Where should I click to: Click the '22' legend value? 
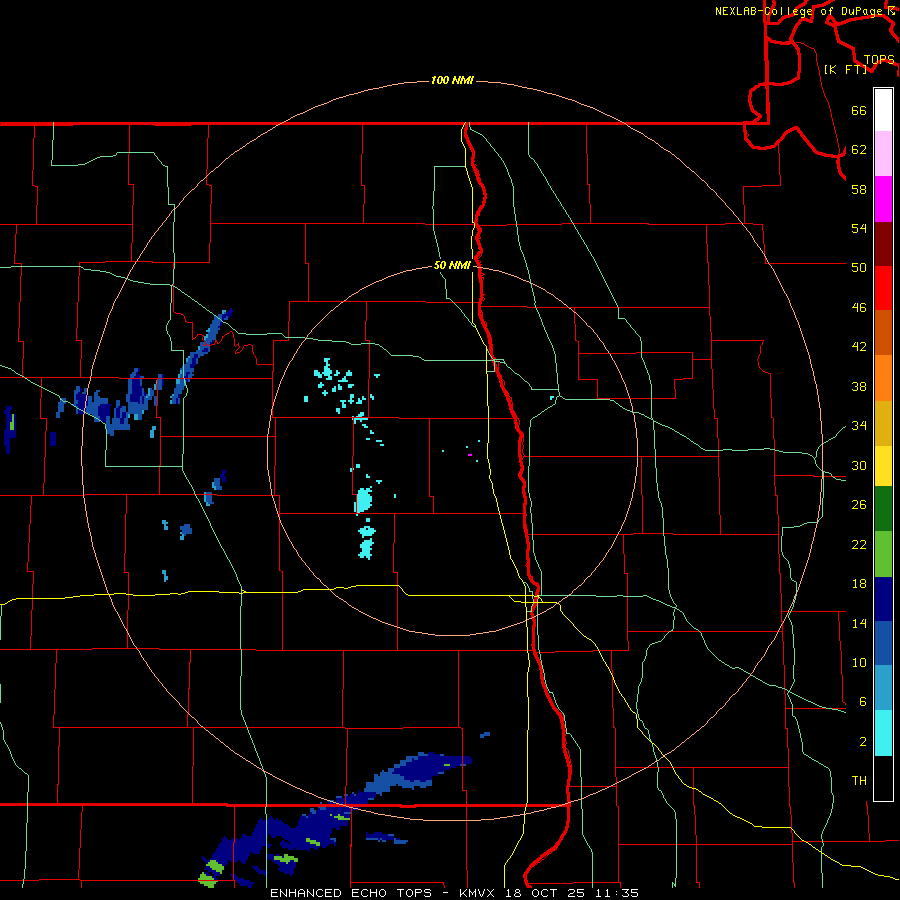859,544
